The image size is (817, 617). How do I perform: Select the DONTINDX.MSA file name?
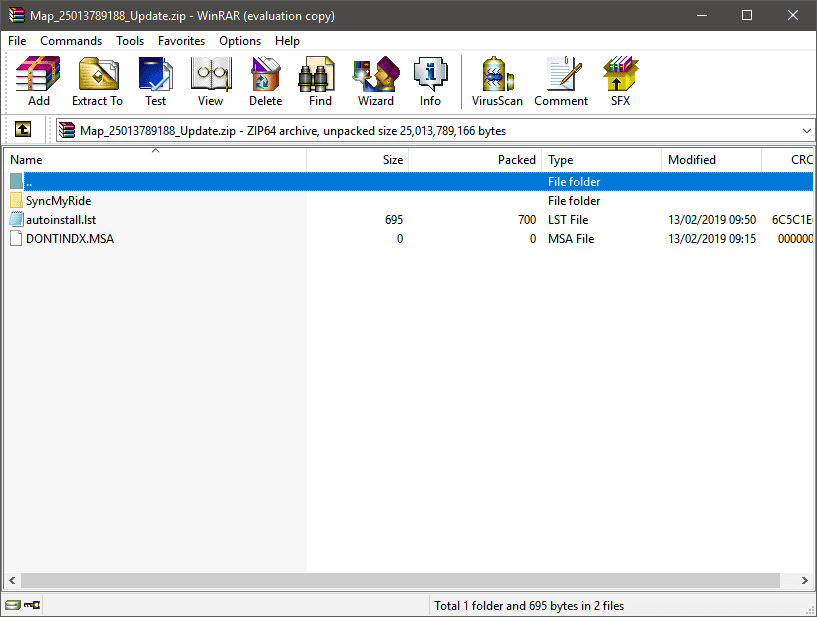70,239
